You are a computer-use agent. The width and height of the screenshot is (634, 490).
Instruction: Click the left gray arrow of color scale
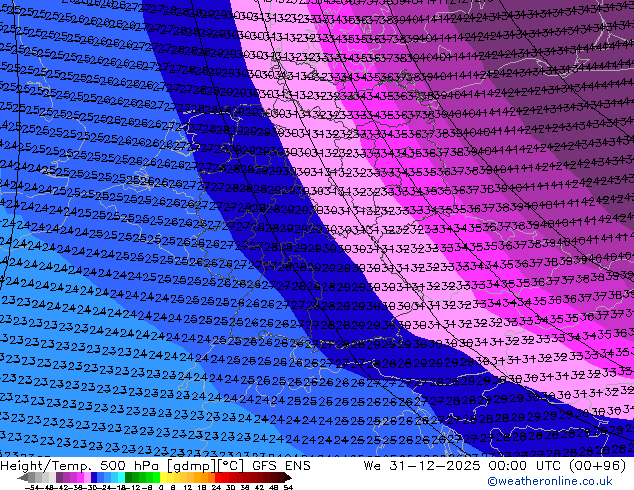coord(23,477)
